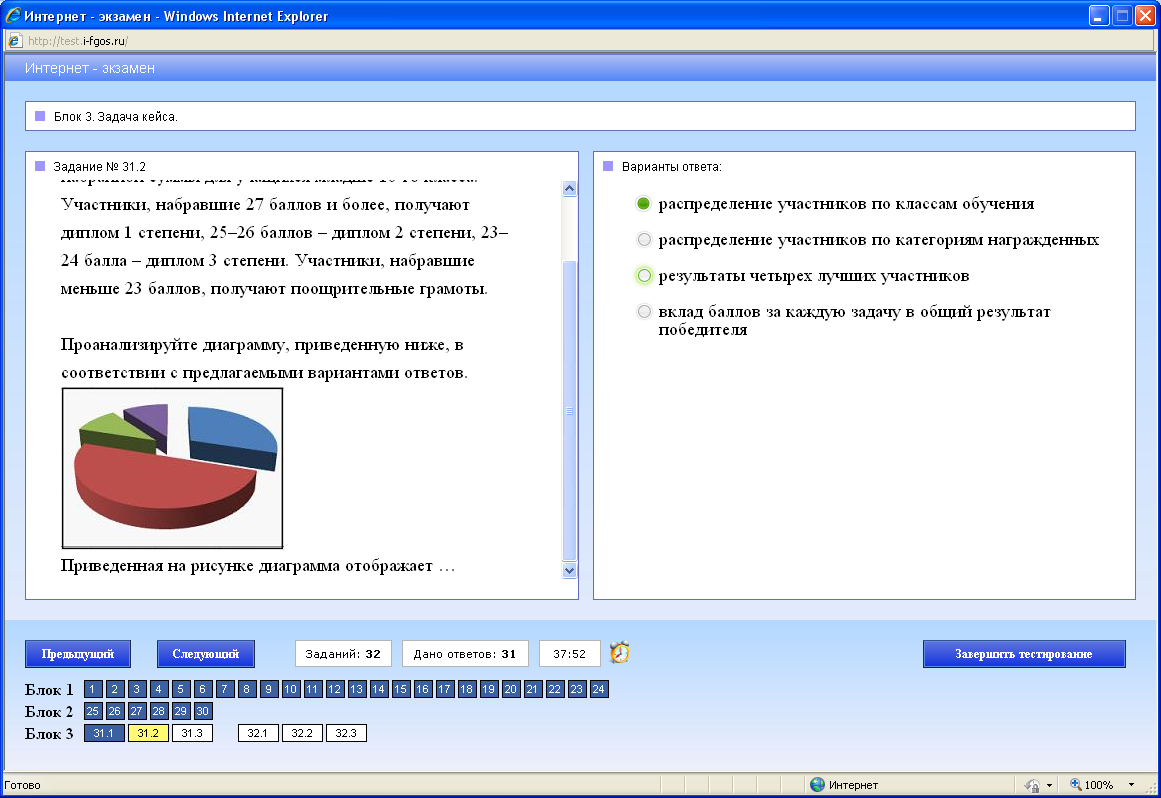Image resolution: width=1161 pixels, height=798 pixels.
Task: Click the Internet Explorer logo in title bar
Action: (13, 16)
